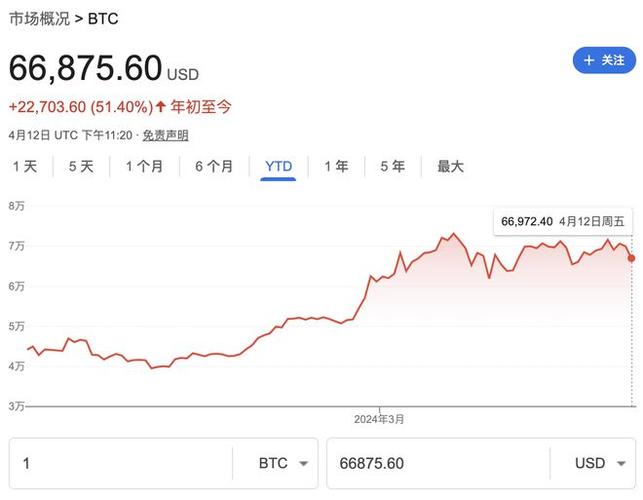Viewport: 643px width, 500px height.
Task: Open the 免责声明 disclaimer link
Action: click(x=165, y=135)
